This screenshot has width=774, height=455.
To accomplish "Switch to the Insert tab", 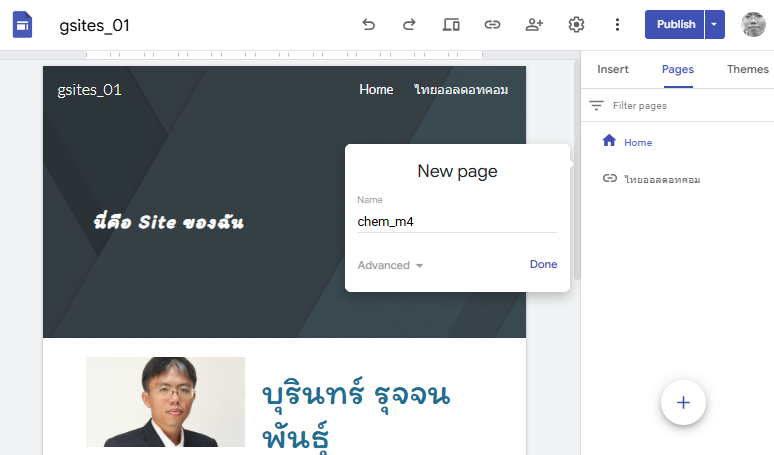I will (613, 69).
